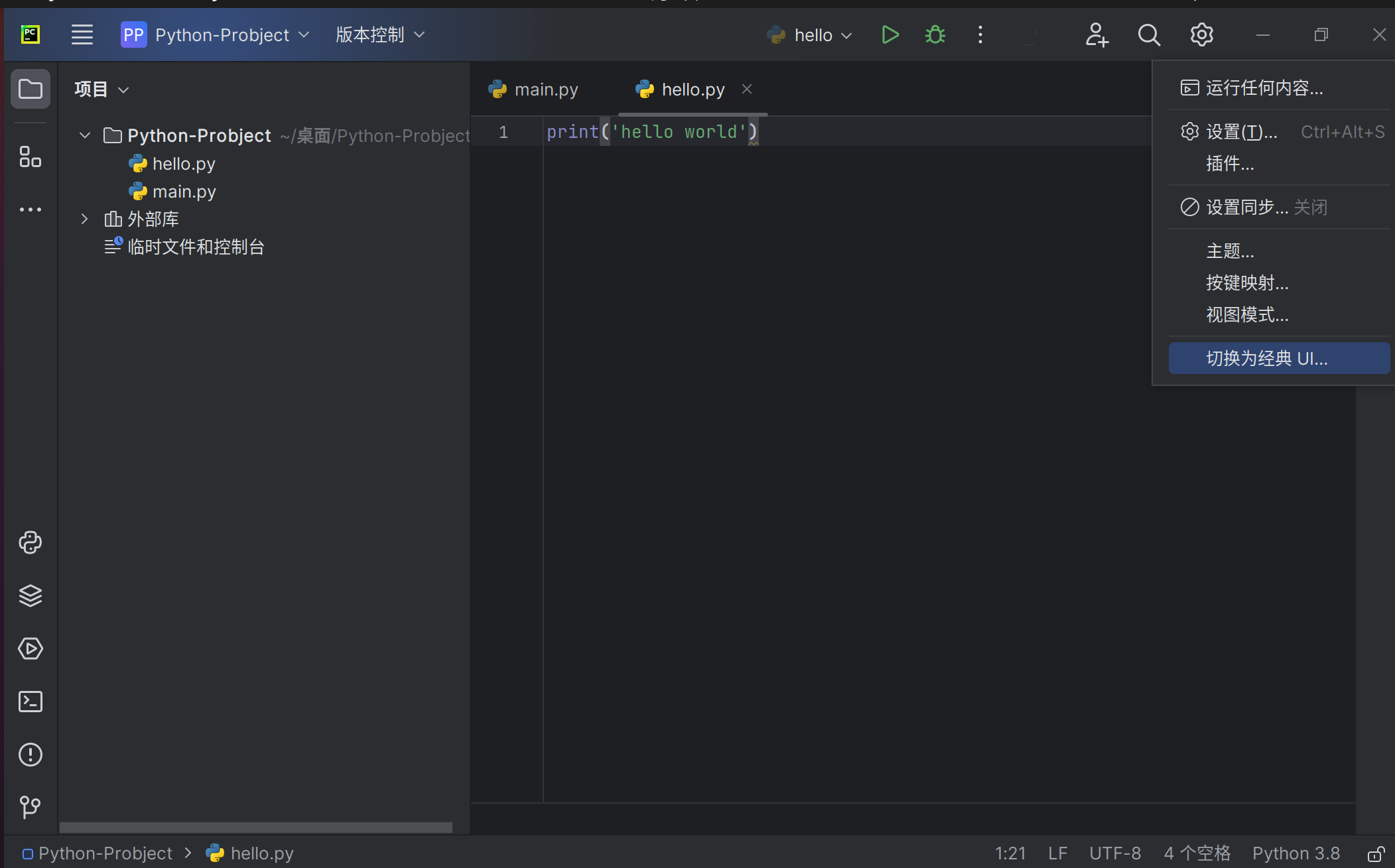Open 视图模式... menu entry
This screenshot has height=868, width=1395.
[x=1279, y=315]
